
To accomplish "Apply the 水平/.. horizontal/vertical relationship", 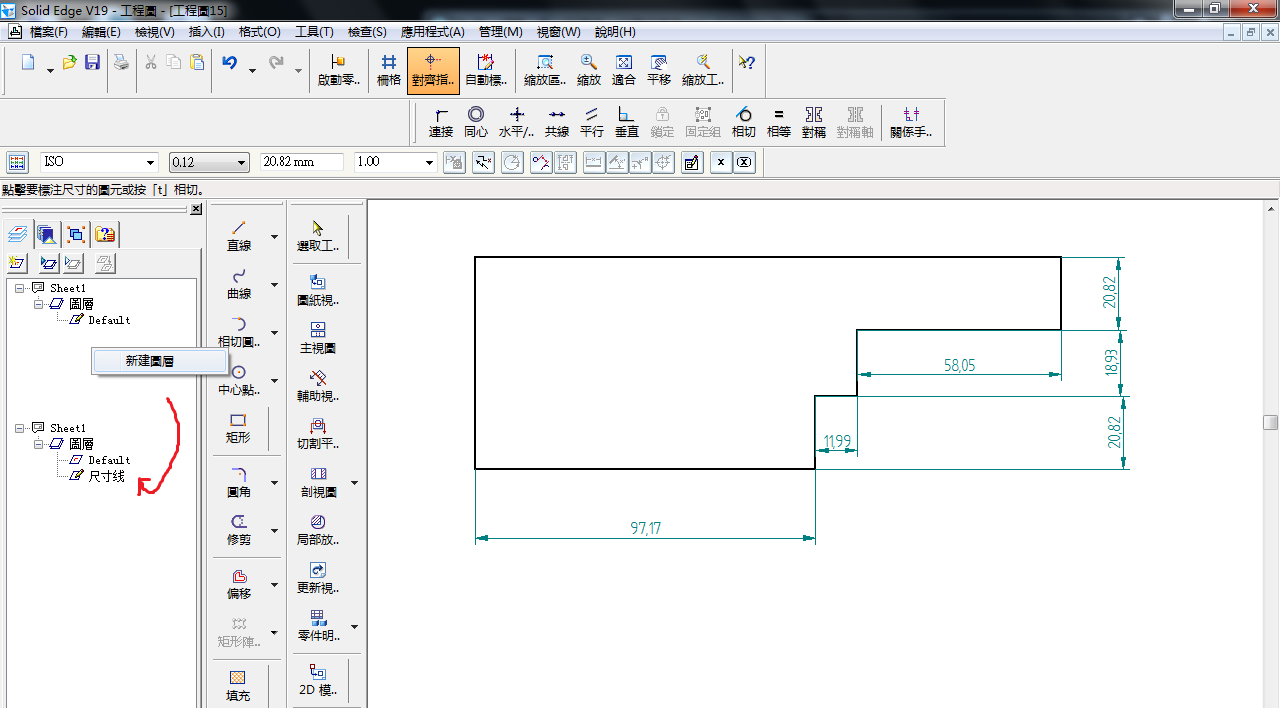I will pyautogui.click(x=517, y=122).
